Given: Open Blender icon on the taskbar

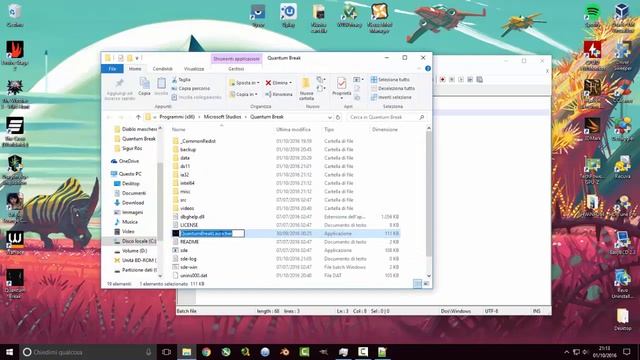Looking at the screenshot, I should click(x=284, y=352).
